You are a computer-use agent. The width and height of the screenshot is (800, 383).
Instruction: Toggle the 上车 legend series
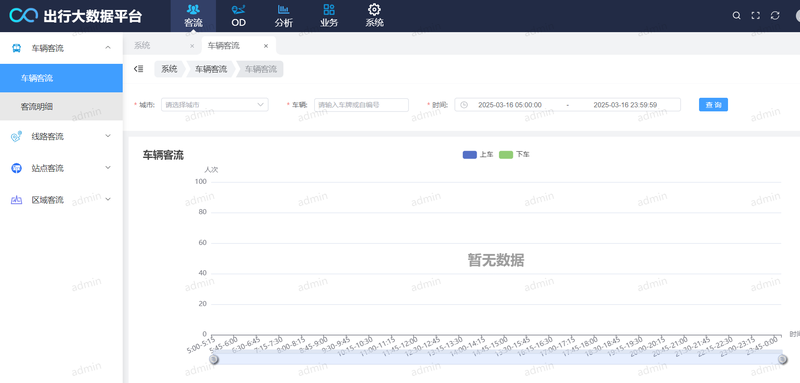478,155
